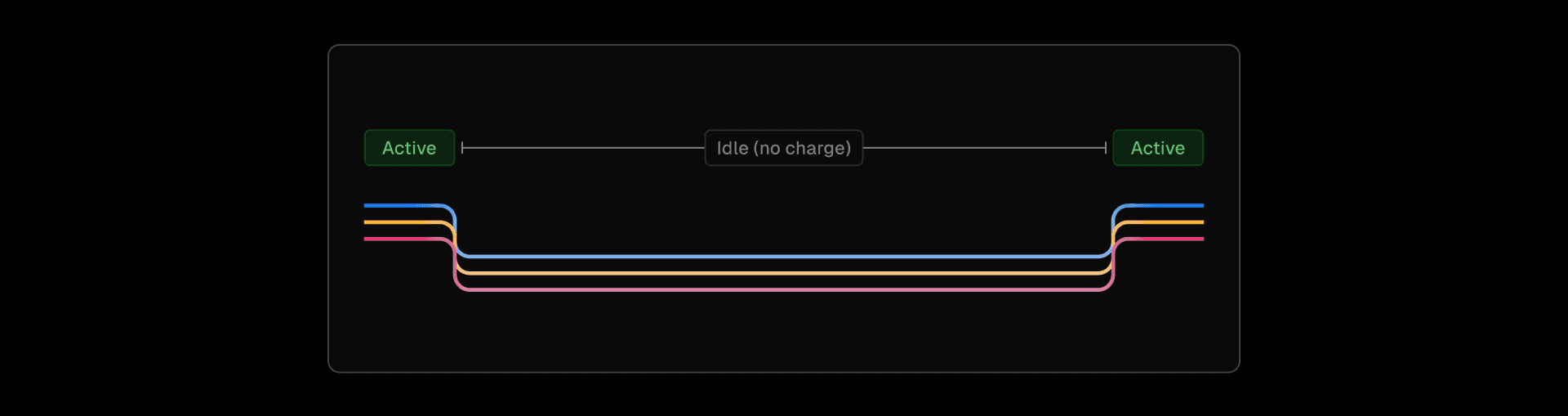
Task: Click blue line in the idle section
Action: (x=784, y=257)
